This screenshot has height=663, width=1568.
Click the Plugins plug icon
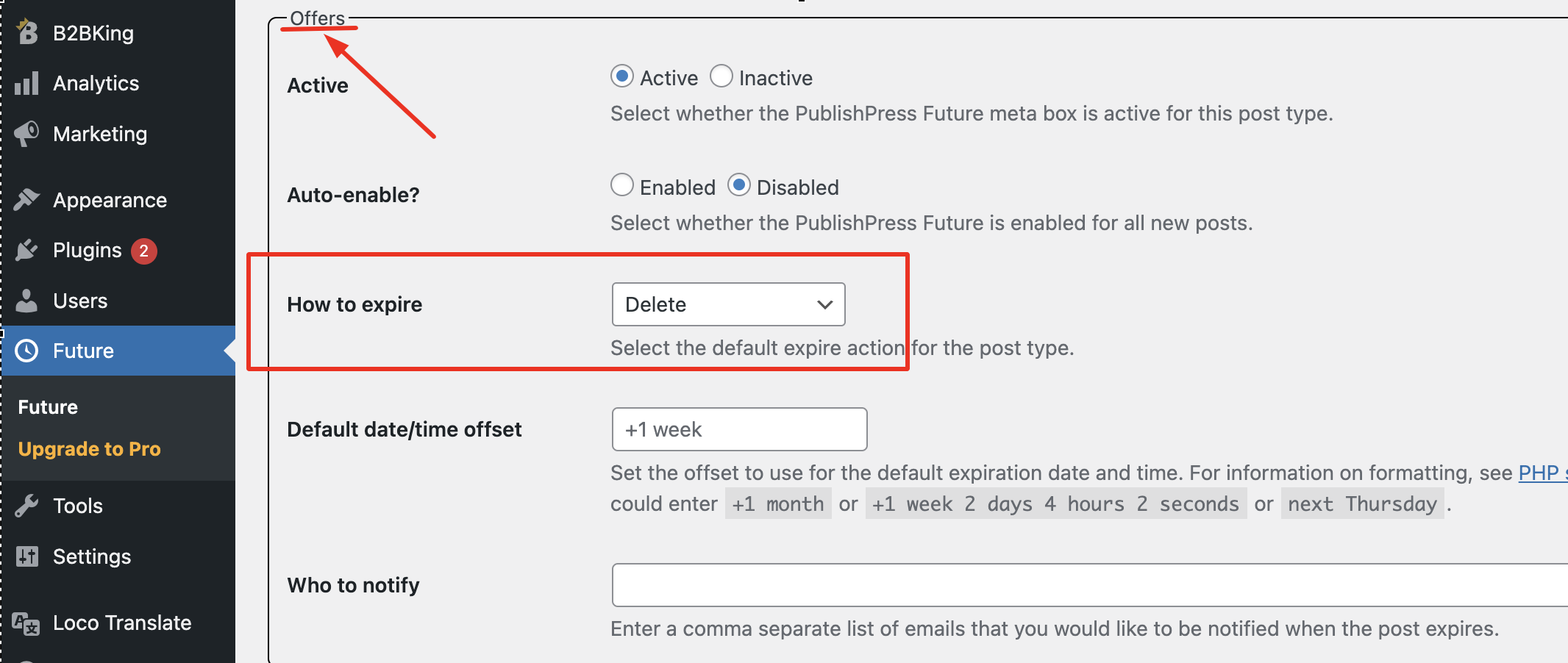[26, 250]
